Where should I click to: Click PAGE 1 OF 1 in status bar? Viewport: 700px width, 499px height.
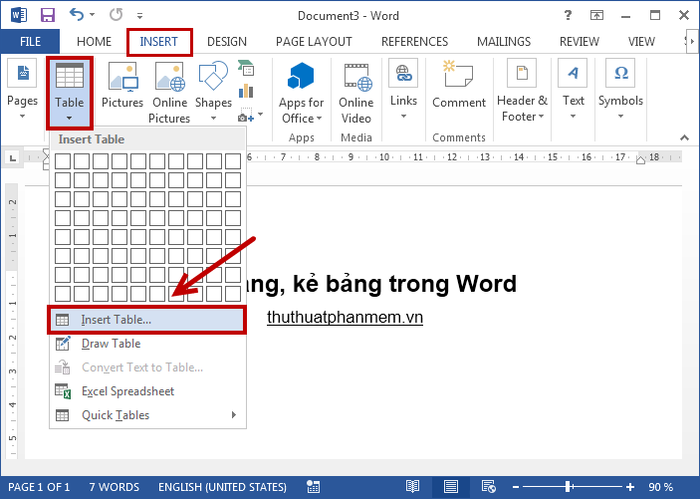pos(39,487)
